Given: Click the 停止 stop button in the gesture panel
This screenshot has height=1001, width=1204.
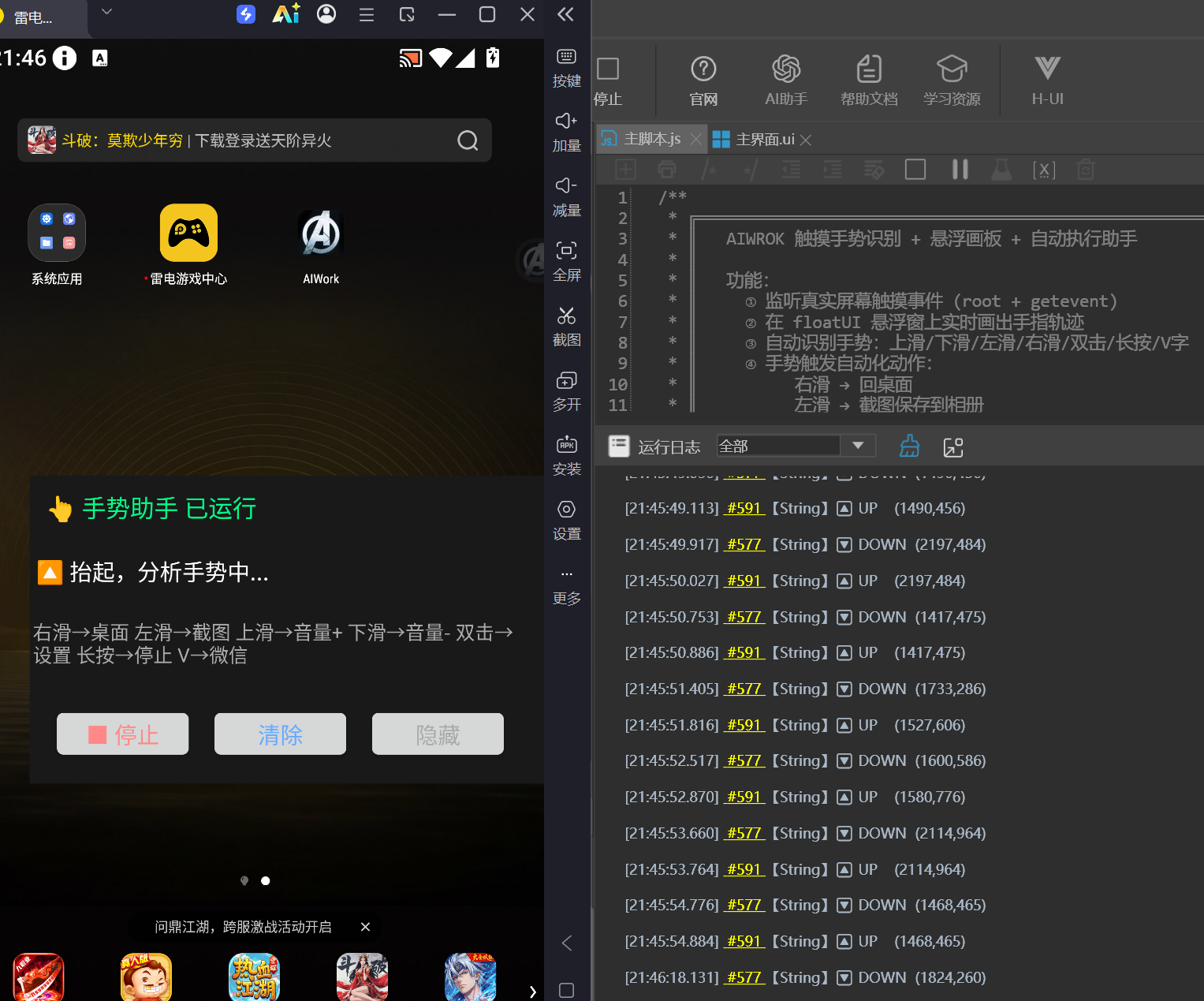Looking at the screenshot, I should tap(123, 734).
